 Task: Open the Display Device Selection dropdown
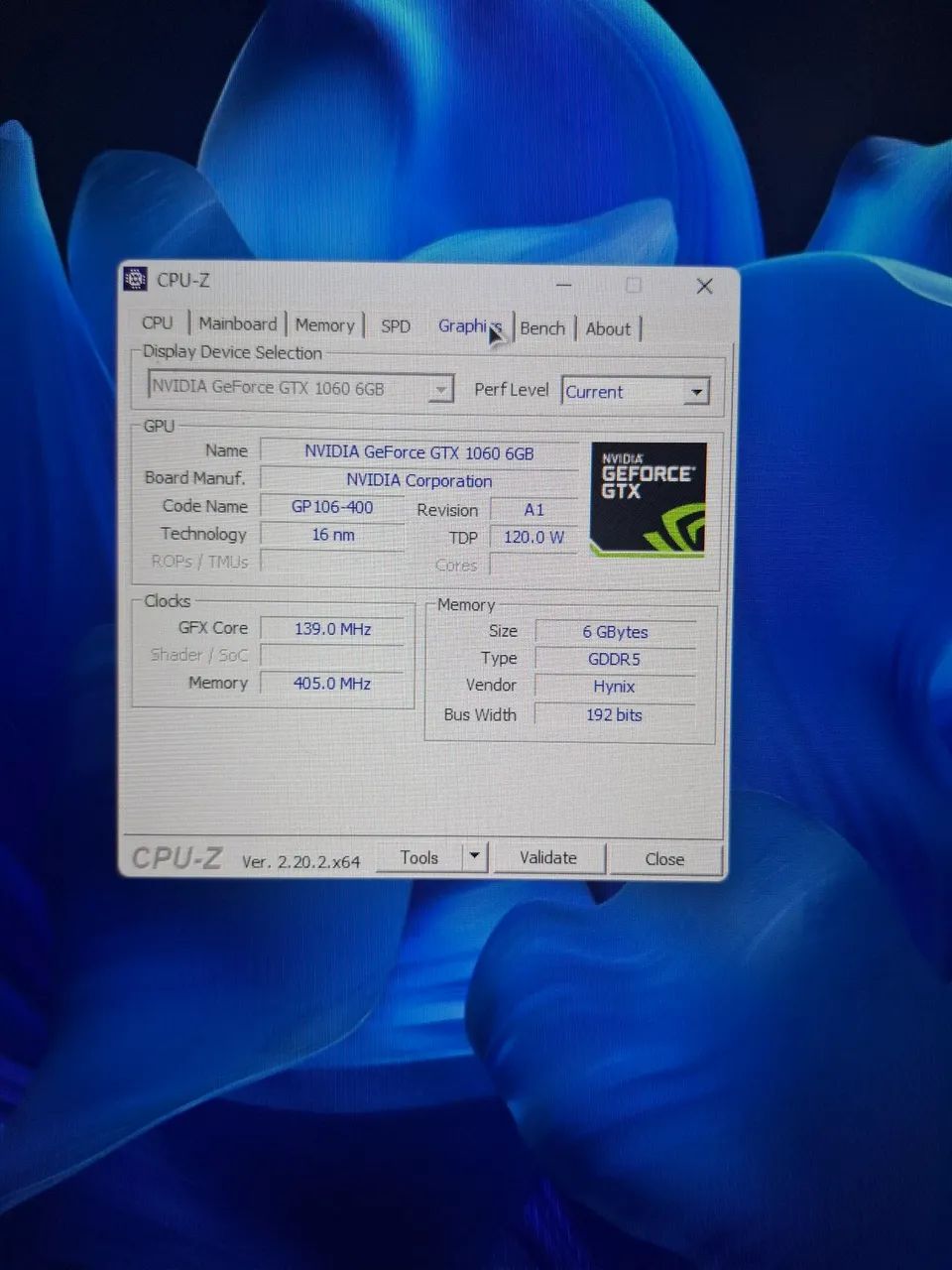(300, 387)
